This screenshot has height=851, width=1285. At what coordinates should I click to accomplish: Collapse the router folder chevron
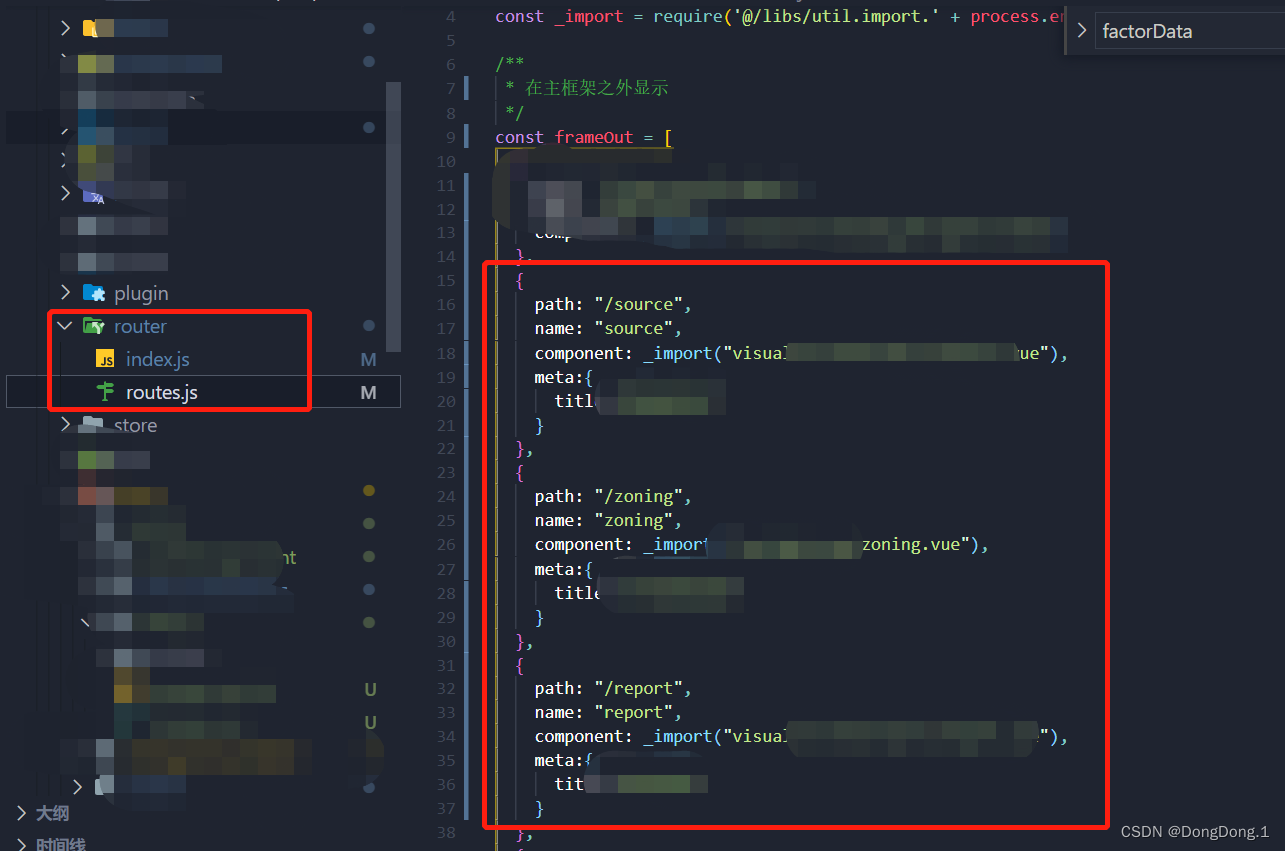click(x=65, y=326)
